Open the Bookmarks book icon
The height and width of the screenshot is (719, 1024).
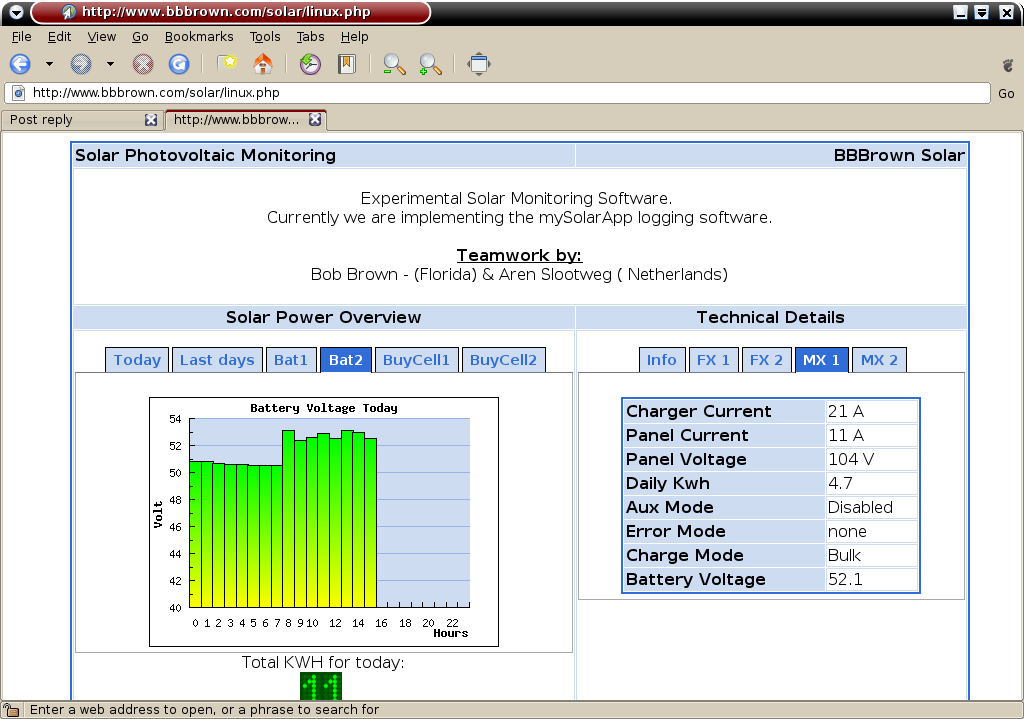[x=346, y=64]
